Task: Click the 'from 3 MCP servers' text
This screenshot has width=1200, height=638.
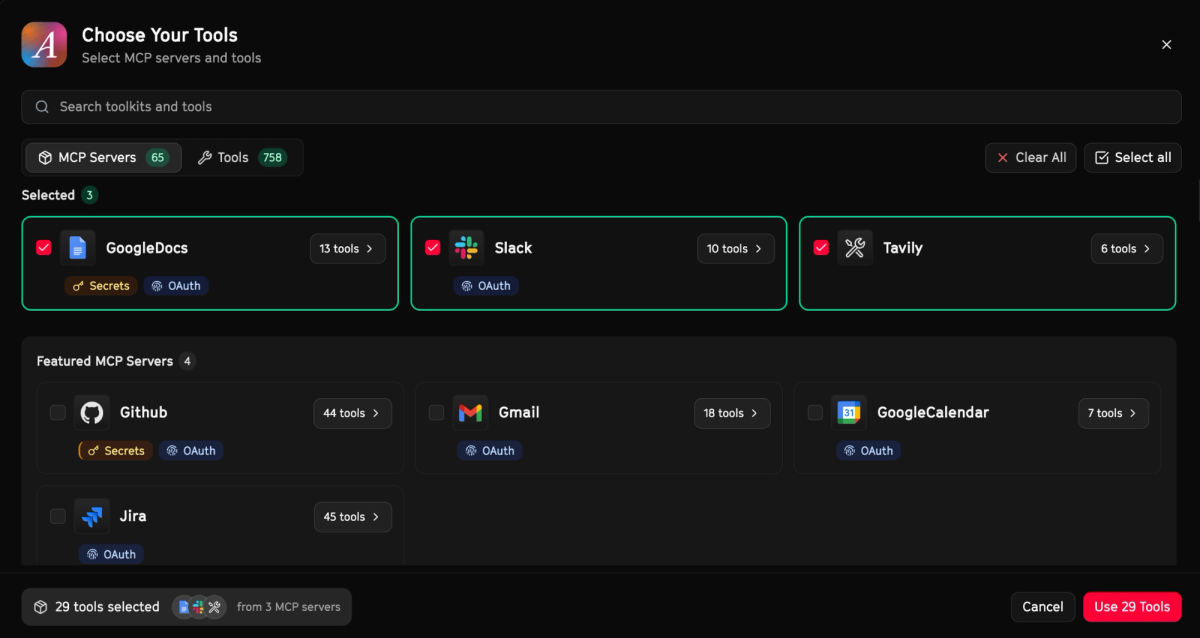Action: 289,607
